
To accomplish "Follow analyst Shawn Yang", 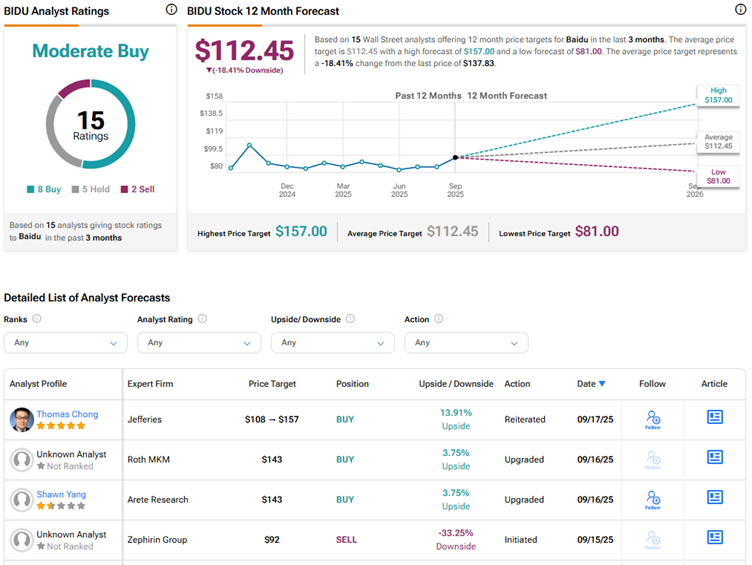I will (652, 499).
